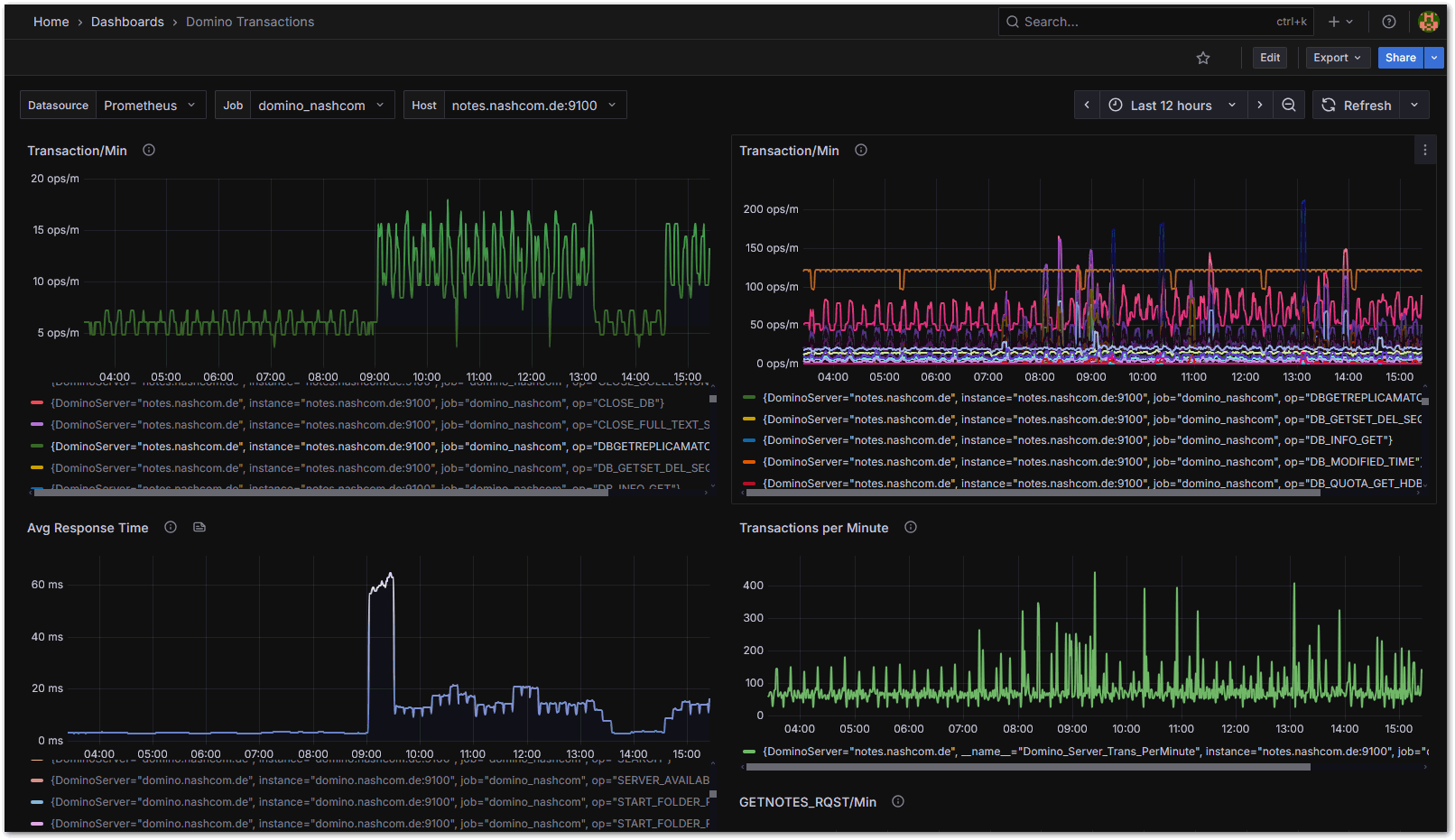Open the domino_nashcom Job dropdown
The width and height of the screenshot is (1455, 840).
click(320, 105)
